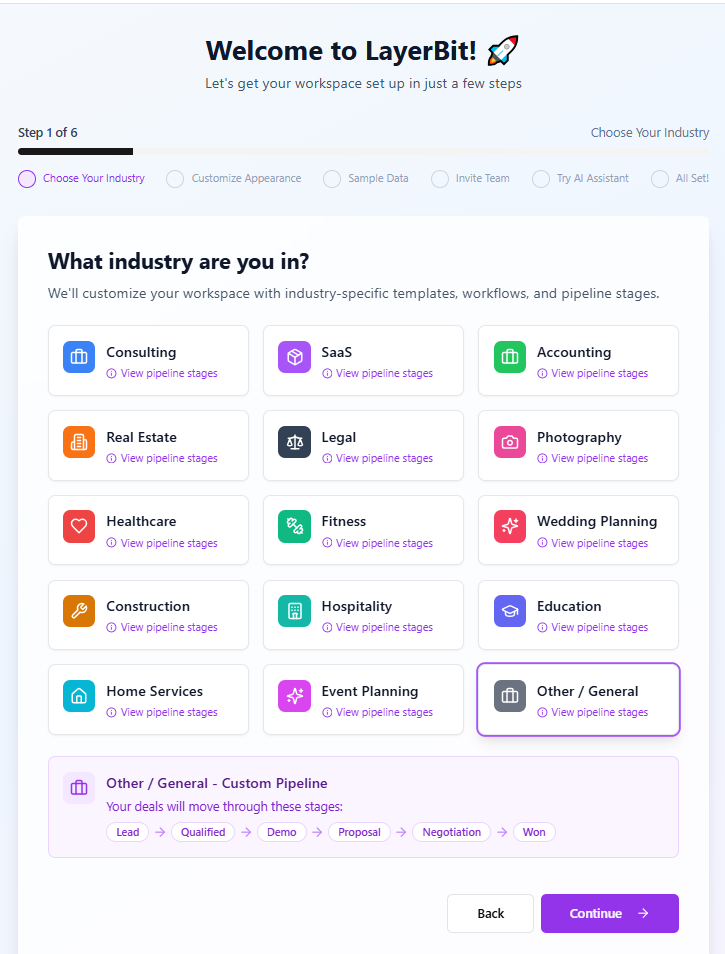Choose the Legal scales icon
This screenshot has width=725, height=954.
coord(294,442)
